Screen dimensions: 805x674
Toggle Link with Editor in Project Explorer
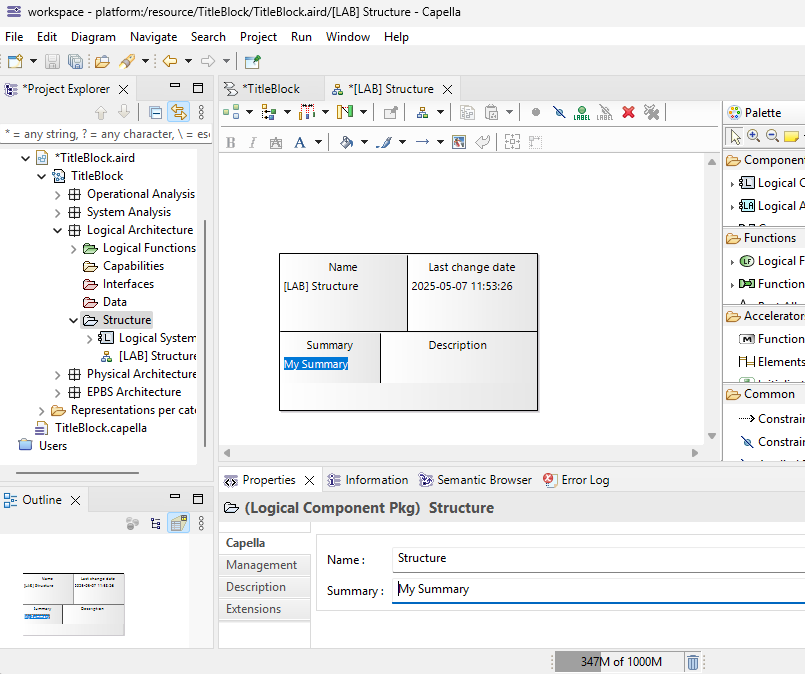click(179, 112)
